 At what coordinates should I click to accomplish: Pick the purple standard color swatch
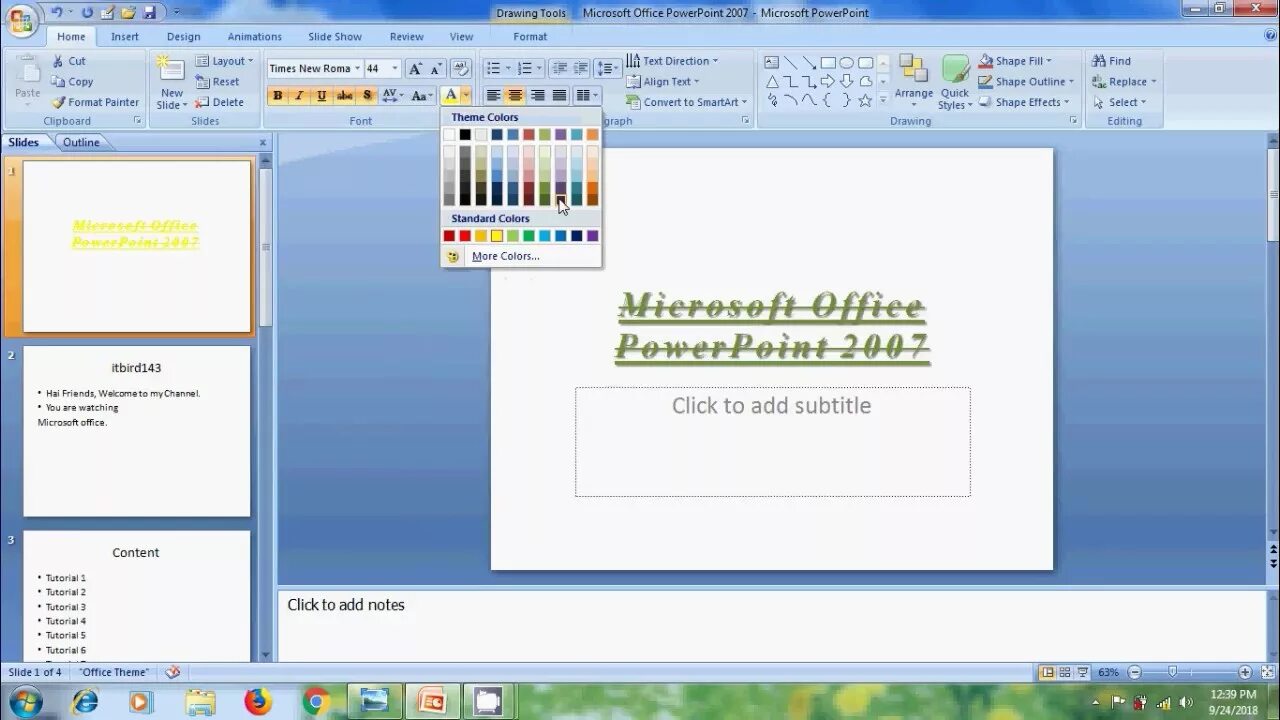tap(592, 236)
